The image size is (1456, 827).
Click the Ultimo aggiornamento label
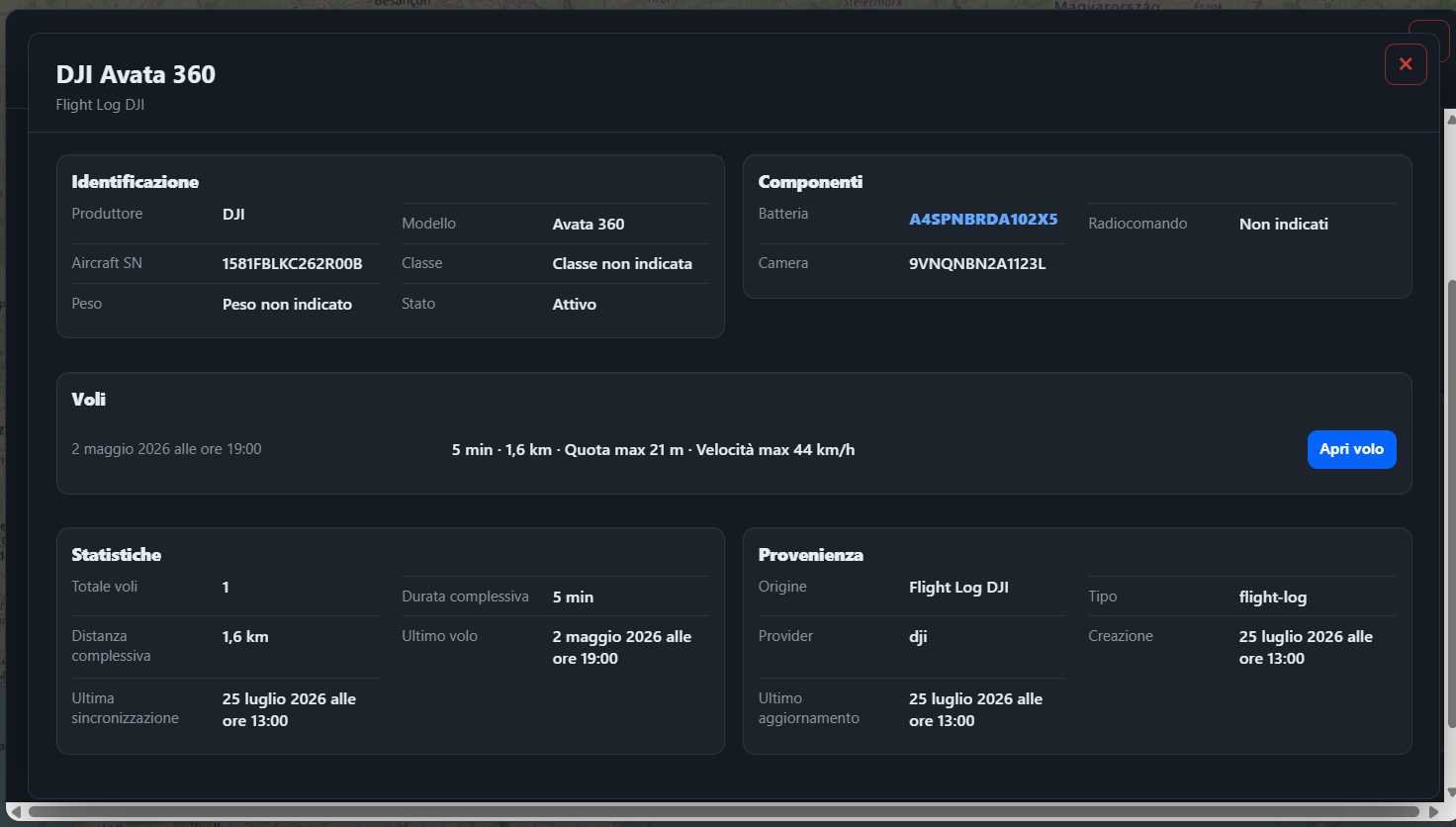click(x=809, y=708)
